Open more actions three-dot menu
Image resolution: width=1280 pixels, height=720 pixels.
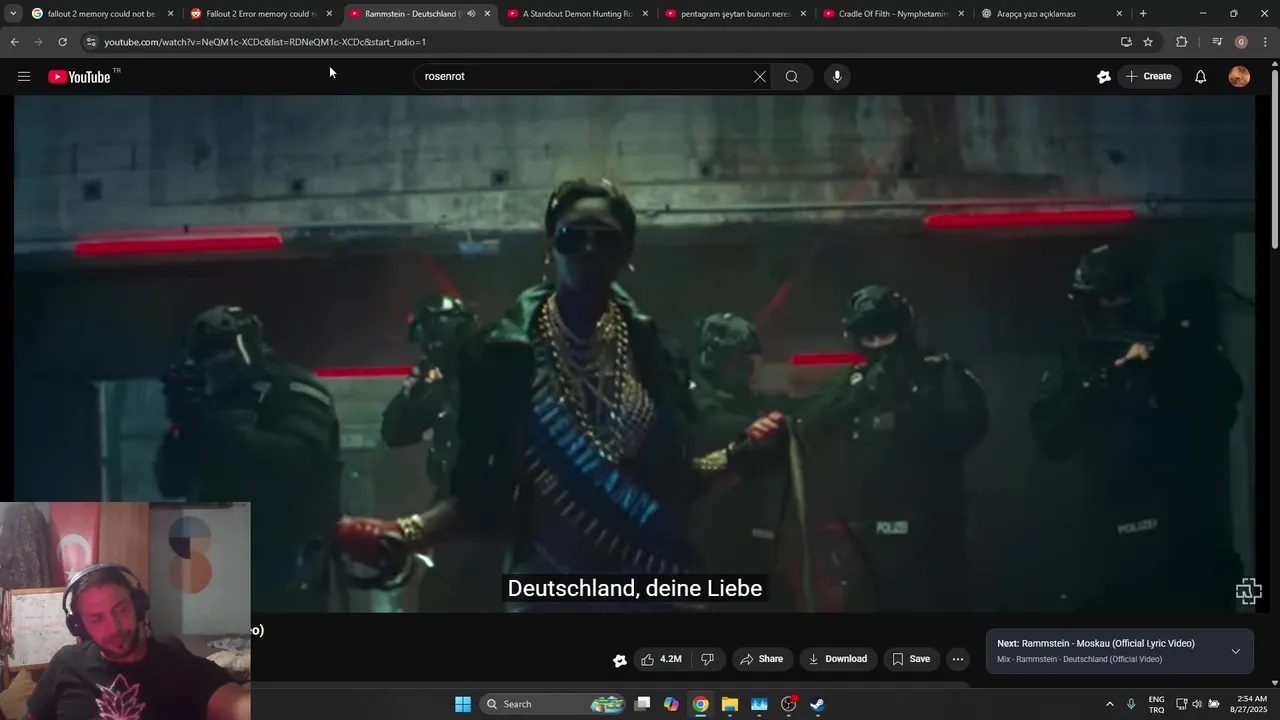coord(957,659)
